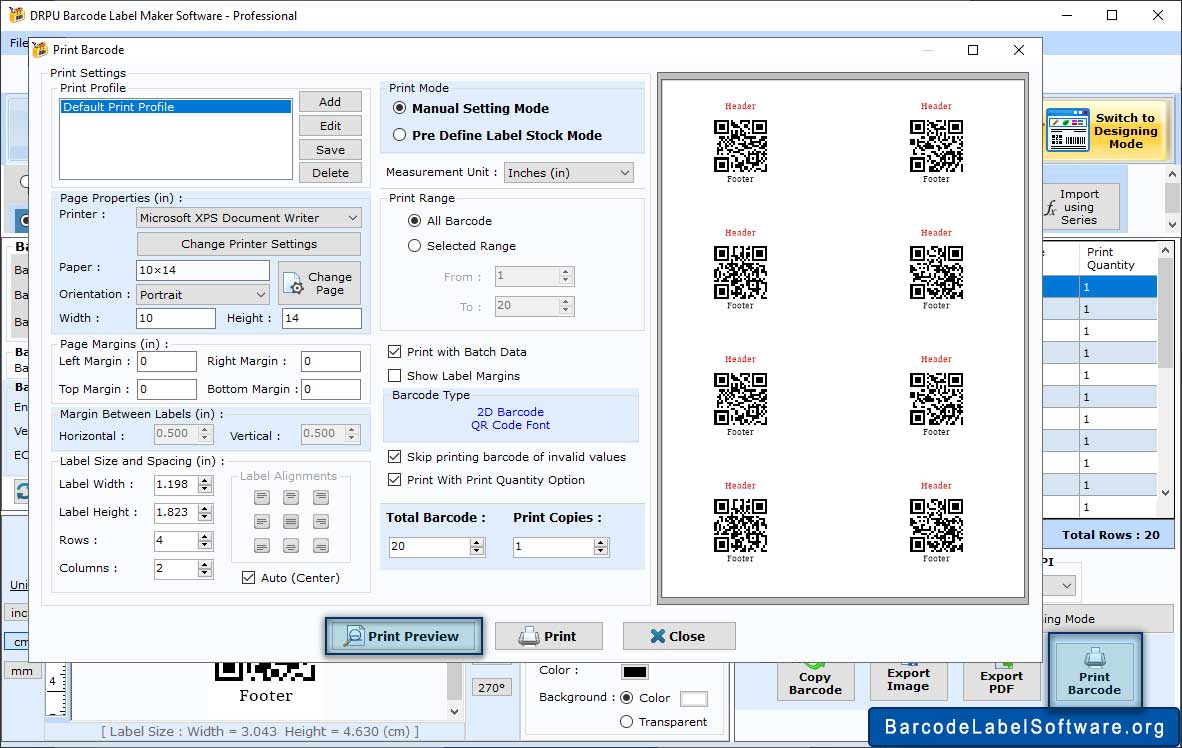Select center-middle label alignment icon
Viewport: 1182px width, 748px height.
(x=291, y=522)
